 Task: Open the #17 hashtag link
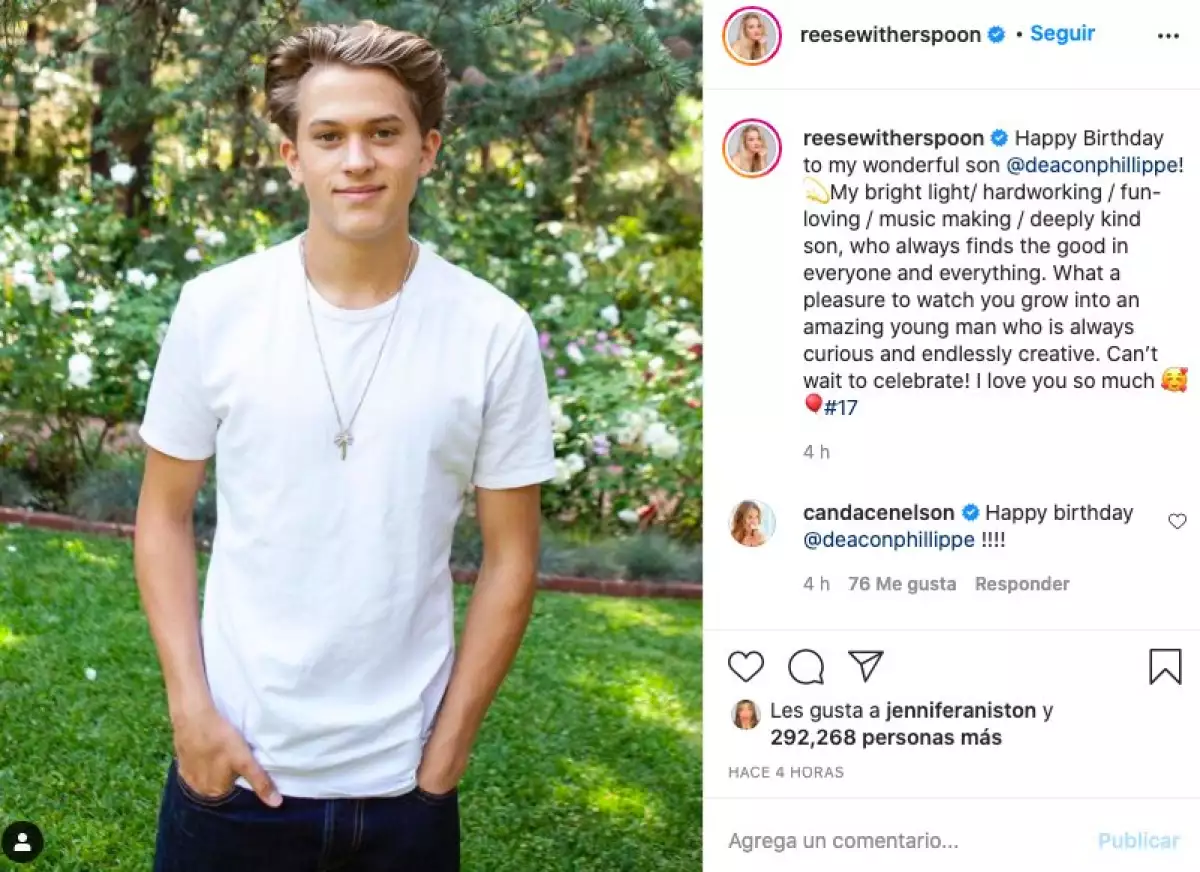840,408
